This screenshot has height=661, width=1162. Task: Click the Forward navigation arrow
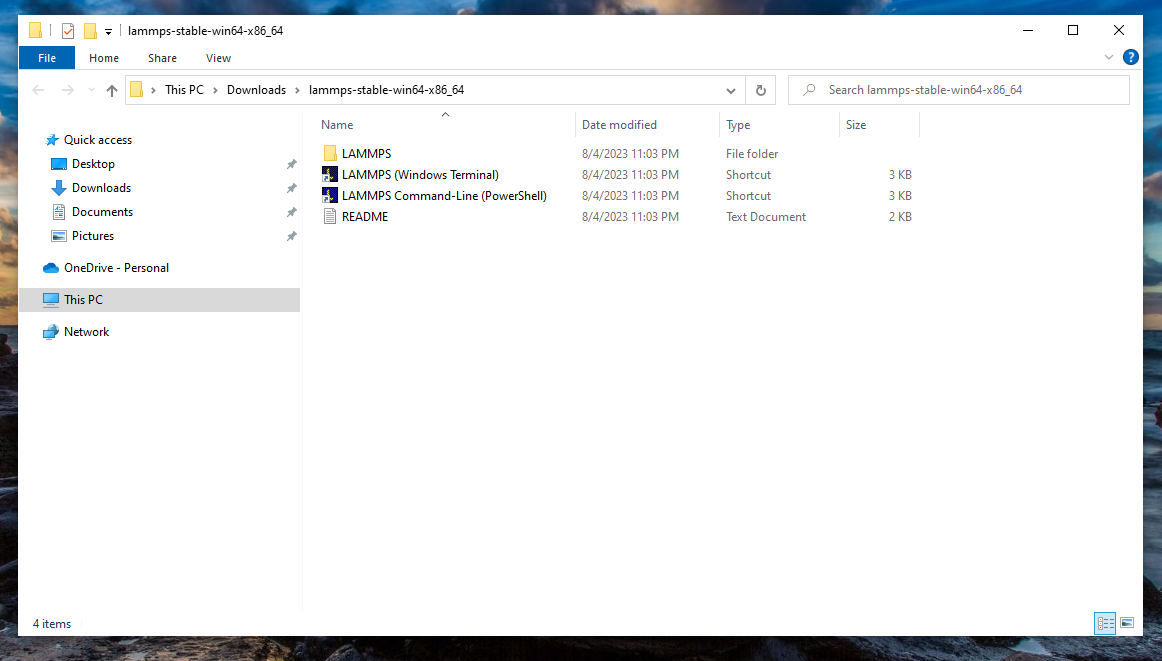[x=67, y=90]
